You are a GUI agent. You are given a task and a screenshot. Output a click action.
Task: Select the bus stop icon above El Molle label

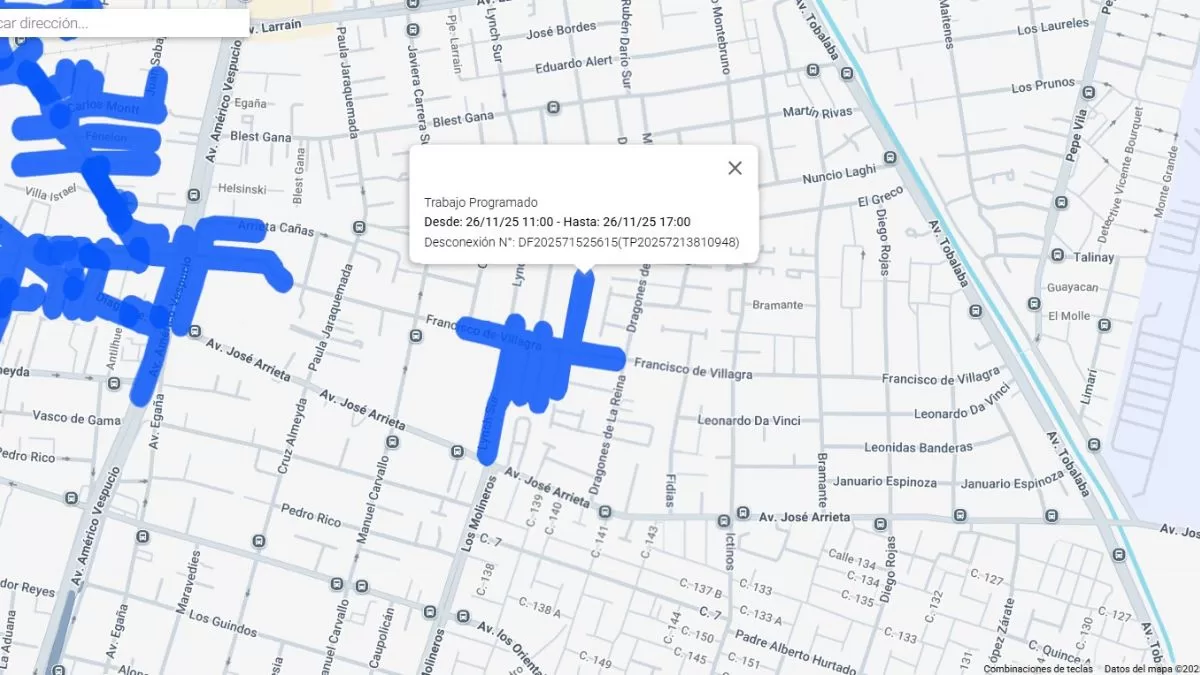[x=1033, y=302]
